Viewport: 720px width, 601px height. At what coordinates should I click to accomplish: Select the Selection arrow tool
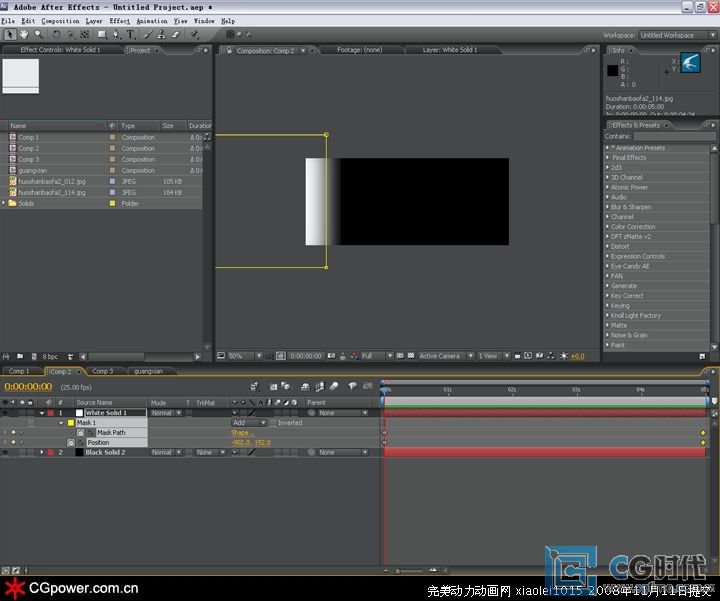coord(10,34)
